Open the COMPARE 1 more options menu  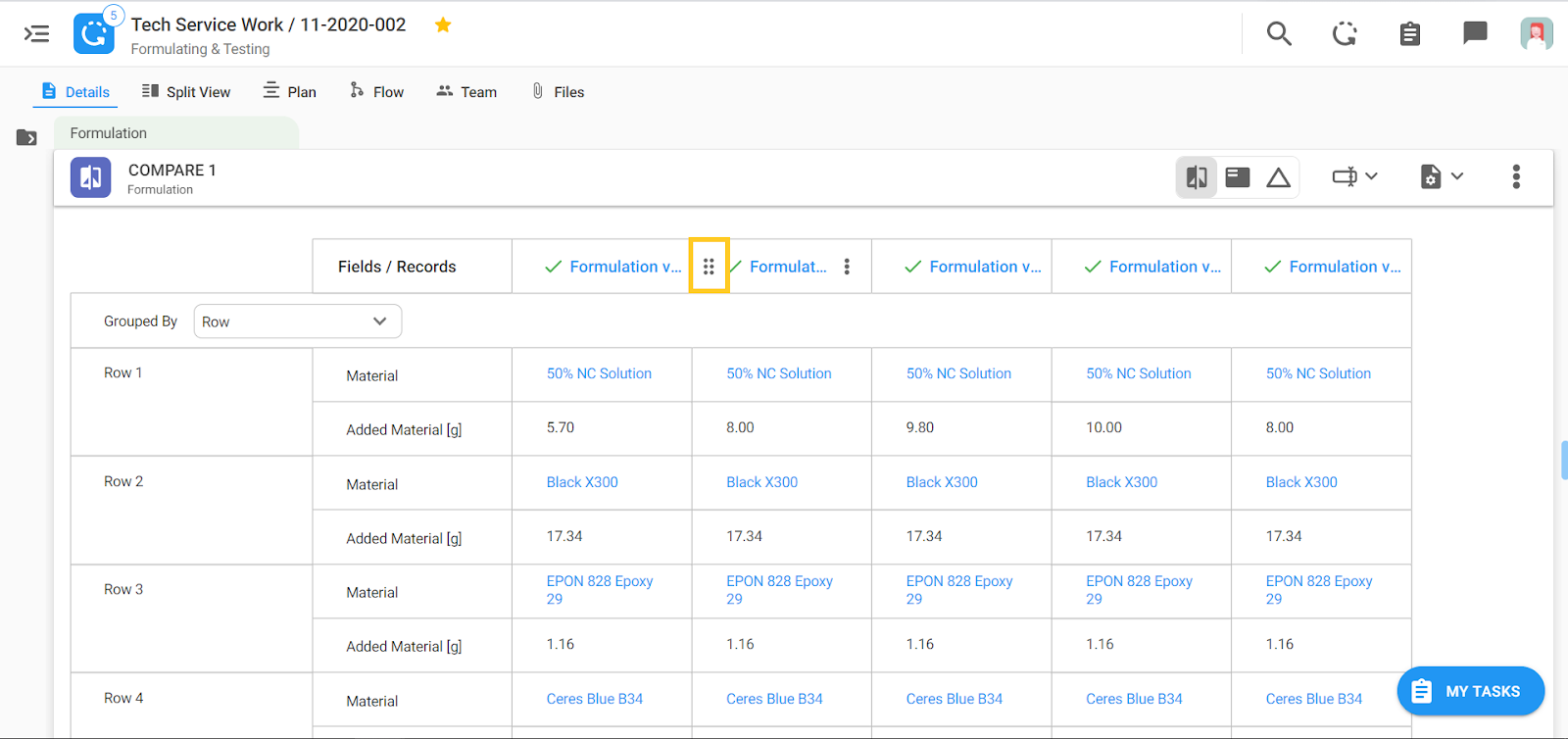tap(1516, 176)
